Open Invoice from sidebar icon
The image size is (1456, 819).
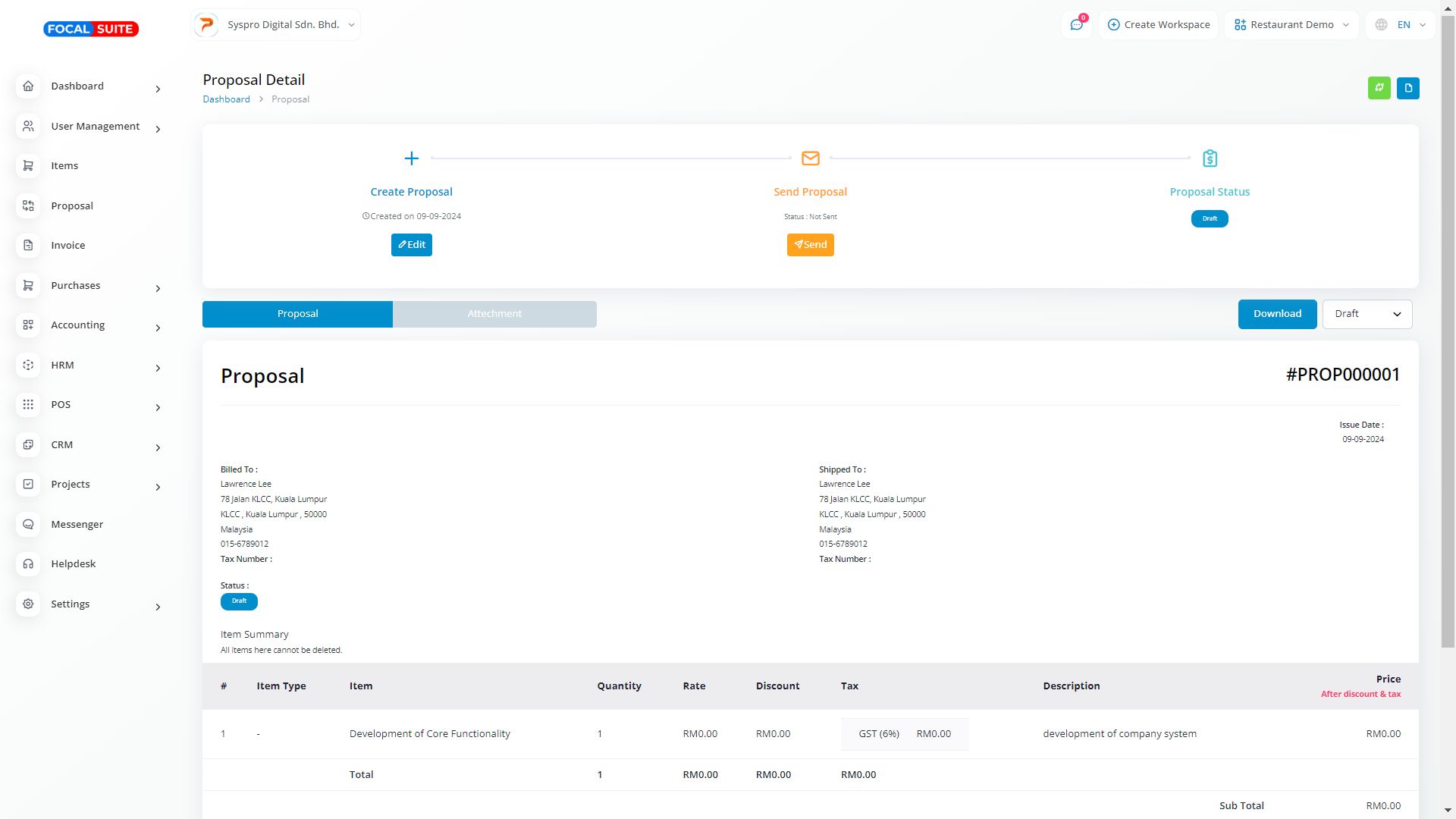28,246
